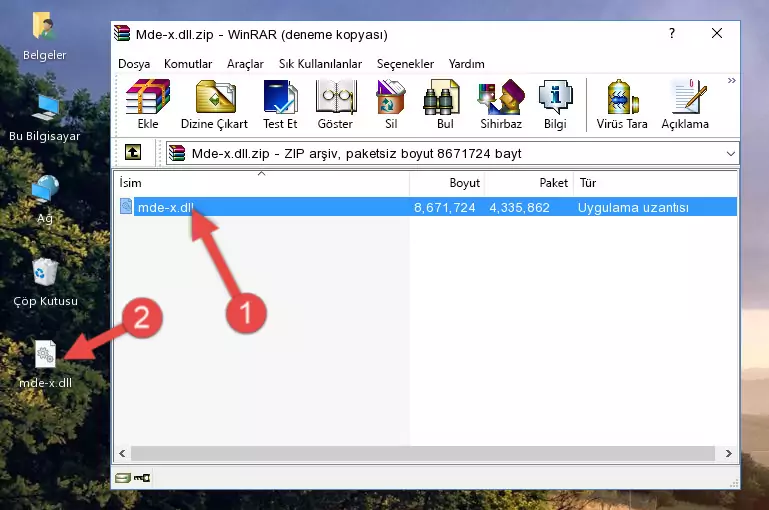
Task: Click the Ekle (add) toolbar icon
Action: [148, 104]
